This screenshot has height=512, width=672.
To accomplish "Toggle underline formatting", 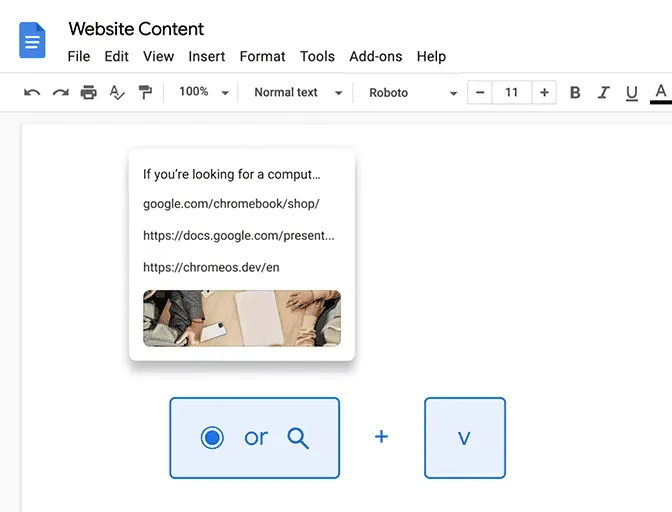I will coord(632,93).
